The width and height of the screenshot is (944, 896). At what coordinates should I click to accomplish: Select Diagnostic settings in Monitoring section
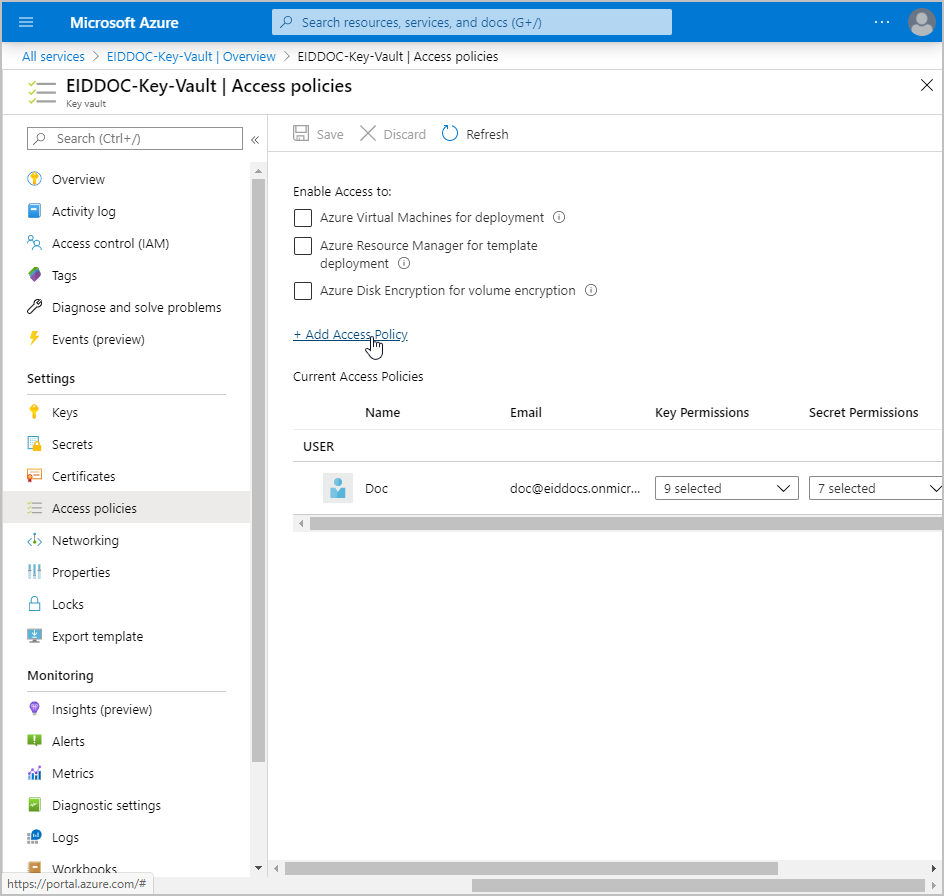106,805
